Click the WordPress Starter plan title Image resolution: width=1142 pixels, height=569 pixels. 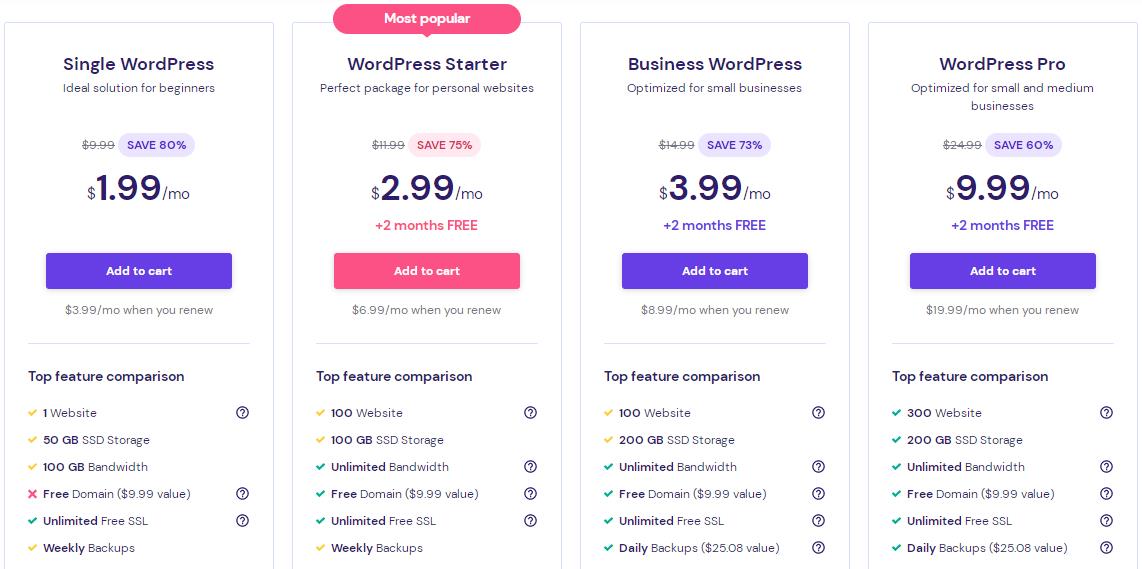(427, 64)
